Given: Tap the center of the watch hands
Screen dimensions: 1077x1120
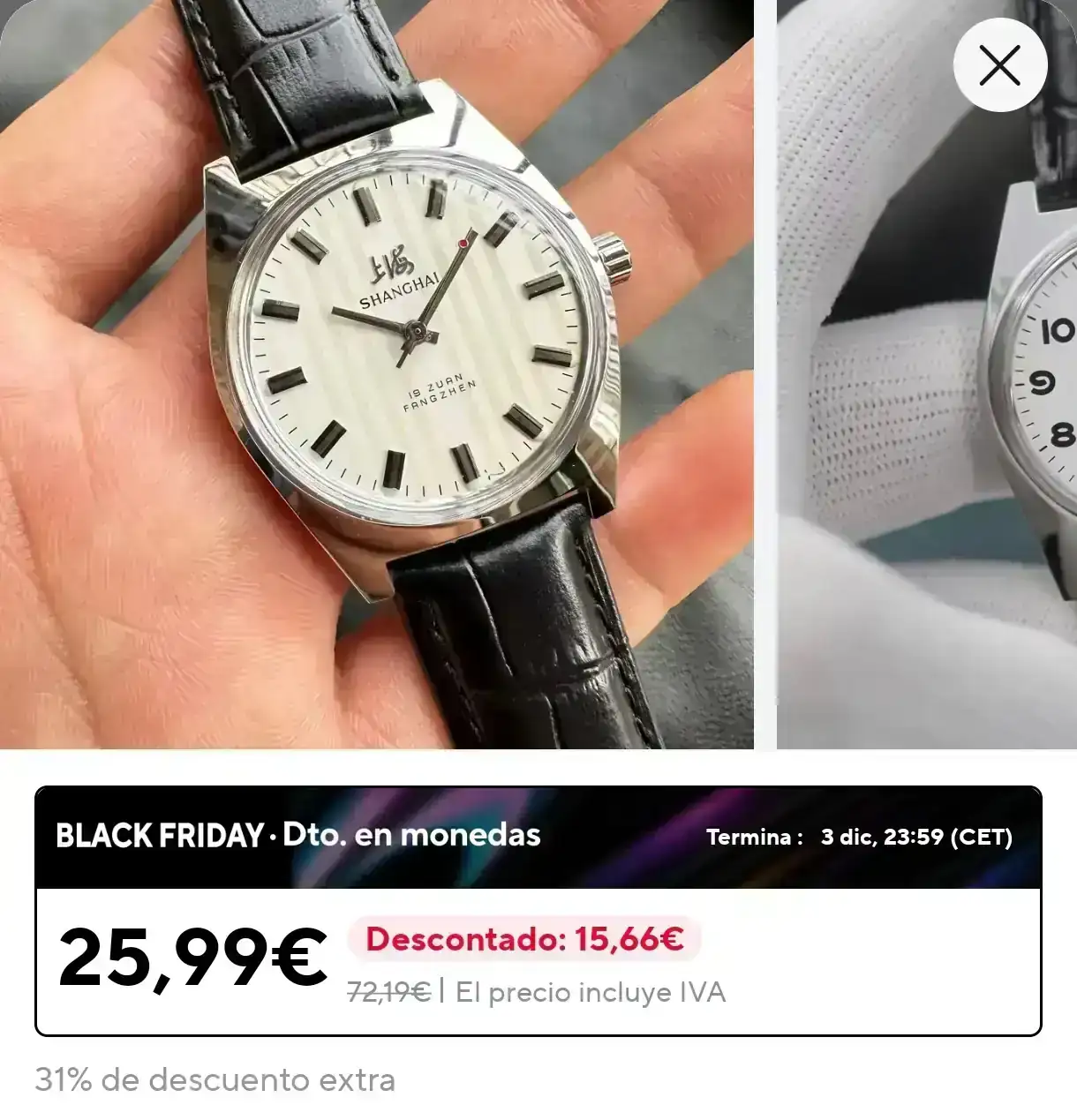Looking at the screenshot, I should pyautogui.click(x=416, y=332).
